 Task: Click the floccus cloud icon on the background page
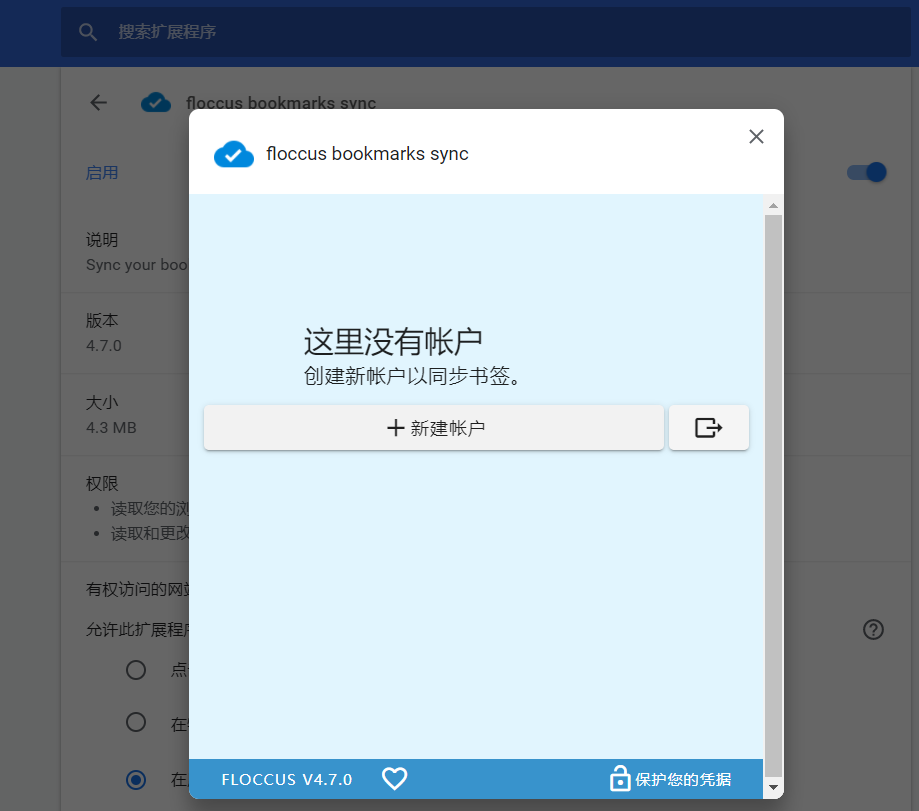[156, 103]
